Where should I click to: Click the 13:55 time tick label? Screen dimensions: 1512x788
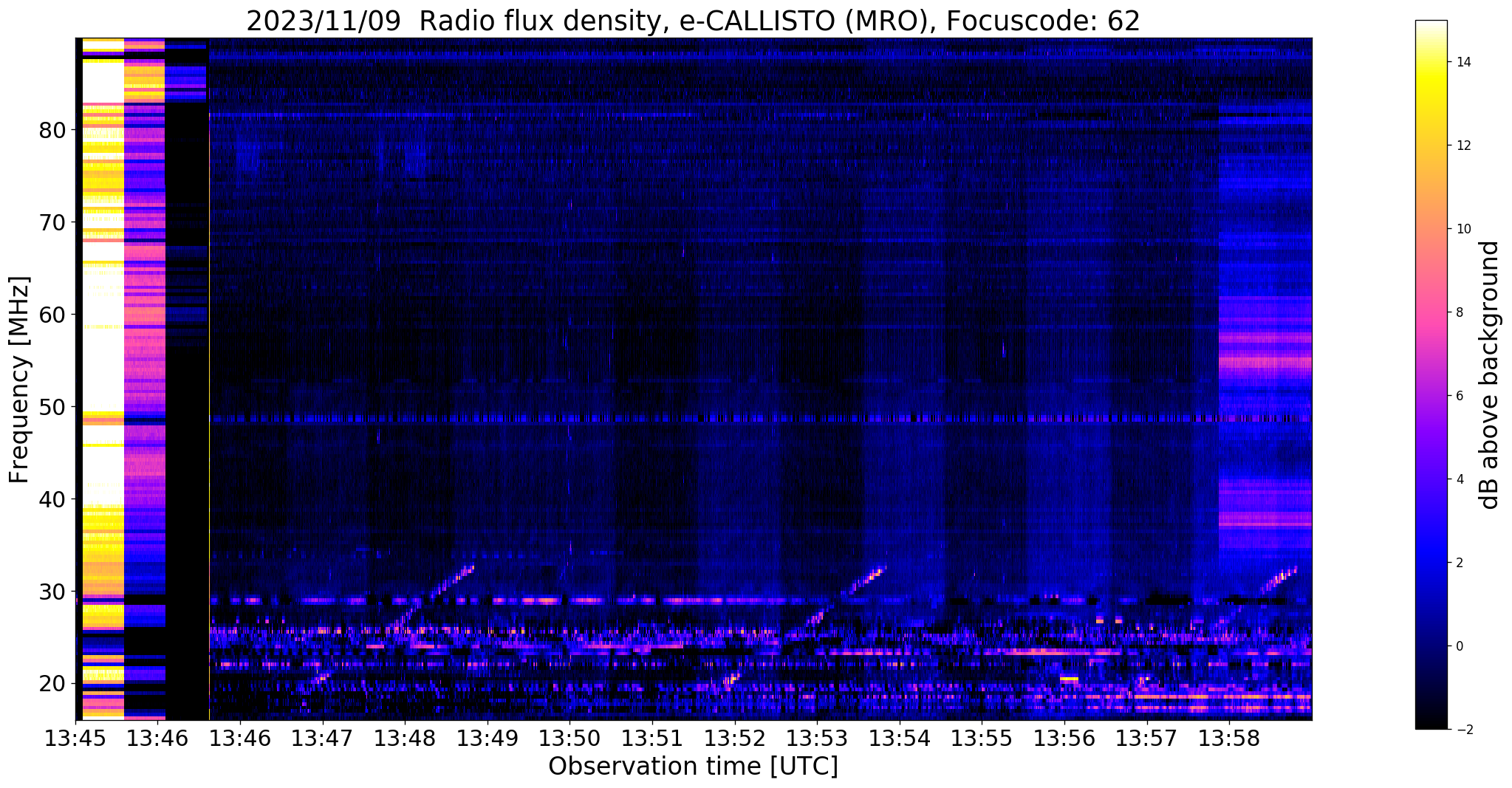[x=982, y=738]
